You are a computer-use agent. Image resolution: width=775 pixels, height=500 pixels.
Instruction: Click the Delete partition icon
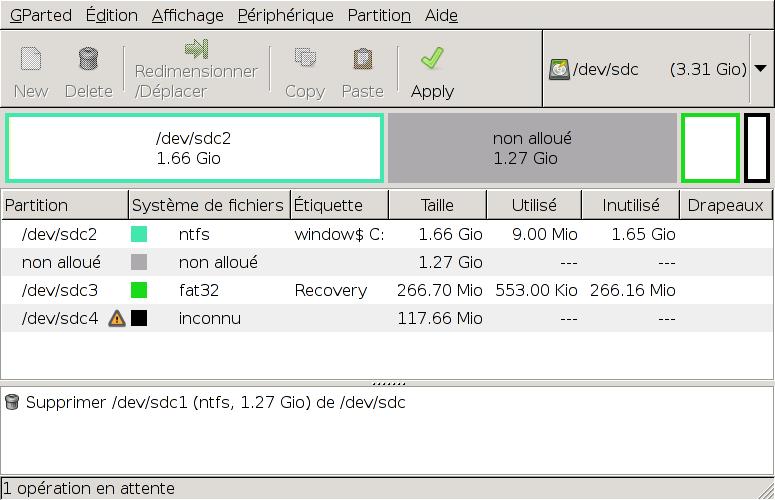88,60
